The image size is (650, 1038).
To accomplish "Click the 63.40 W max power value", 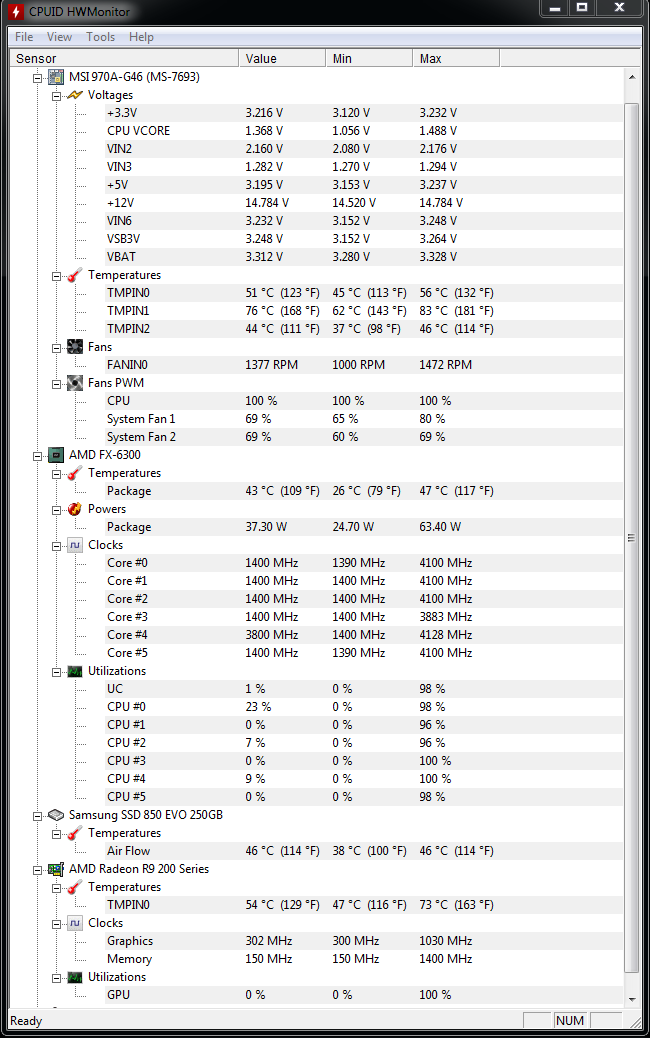I will tap(440, 527).
